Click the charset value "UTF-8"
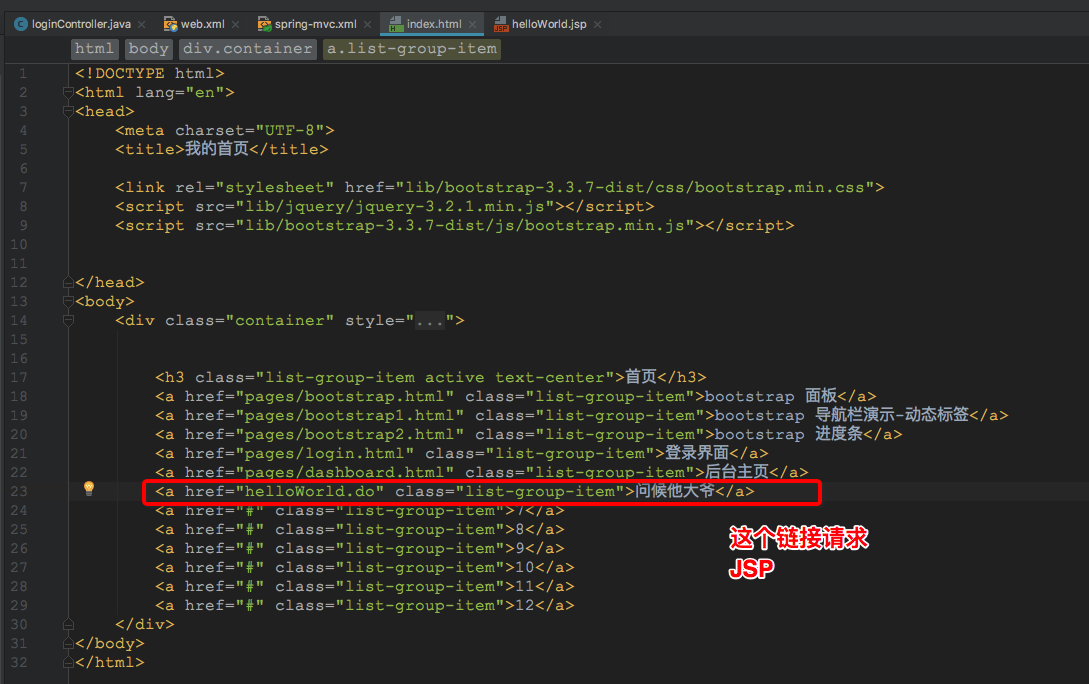 click(x=290, y=131)
